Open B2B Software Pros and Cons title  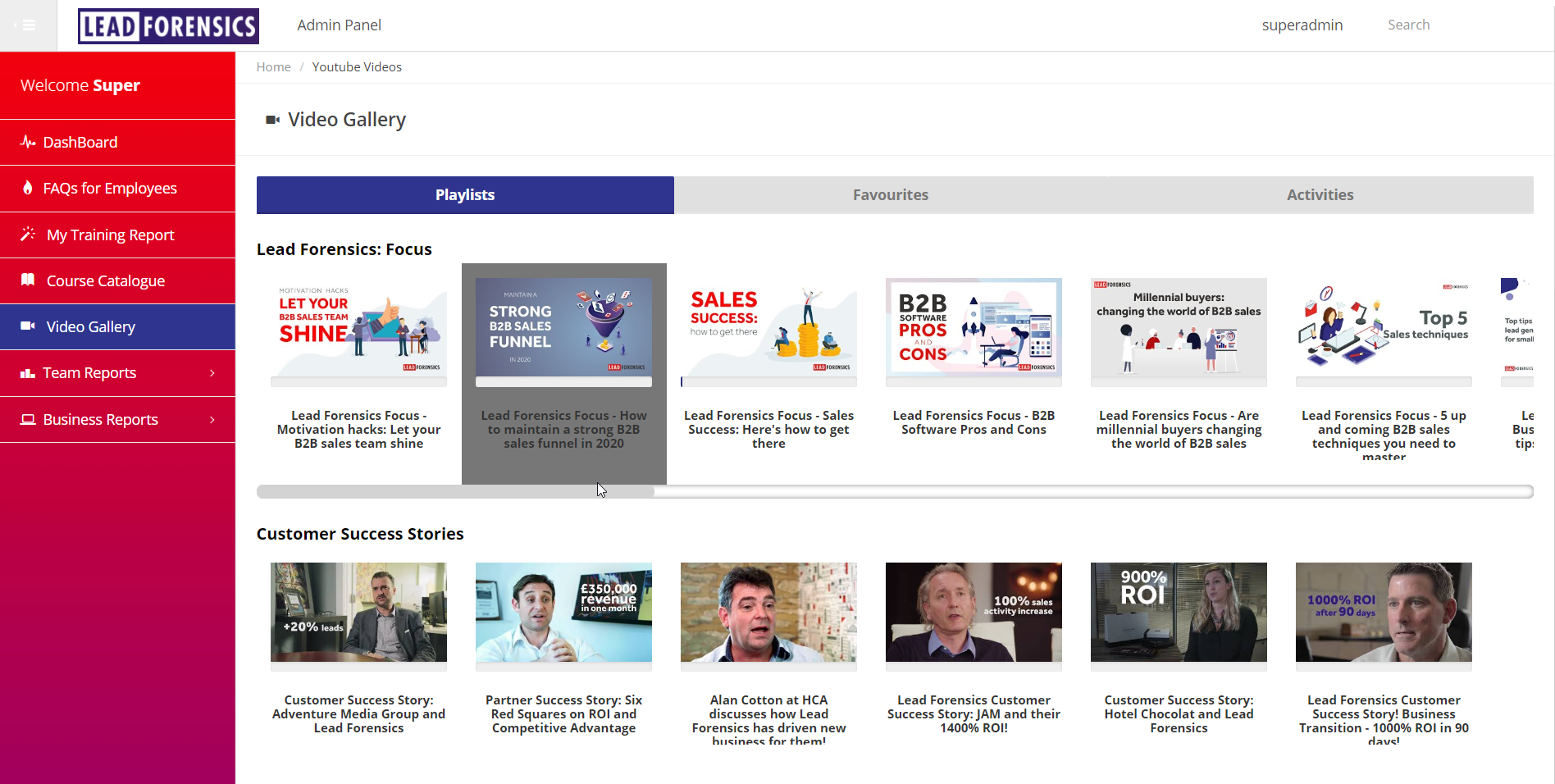[x=974, y=422]
